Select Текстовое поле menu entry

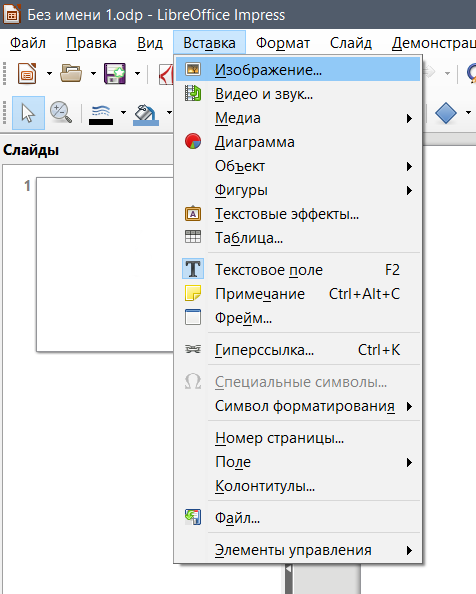point(298,270)
